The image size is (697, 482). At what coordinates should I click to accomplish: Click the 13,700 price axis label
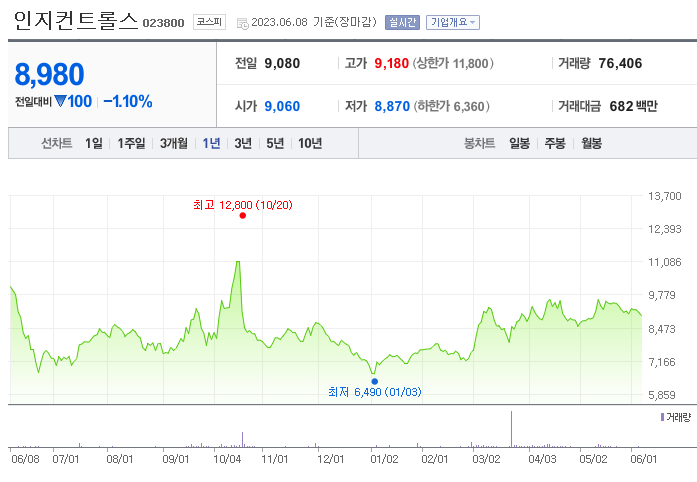coord(665,196)
